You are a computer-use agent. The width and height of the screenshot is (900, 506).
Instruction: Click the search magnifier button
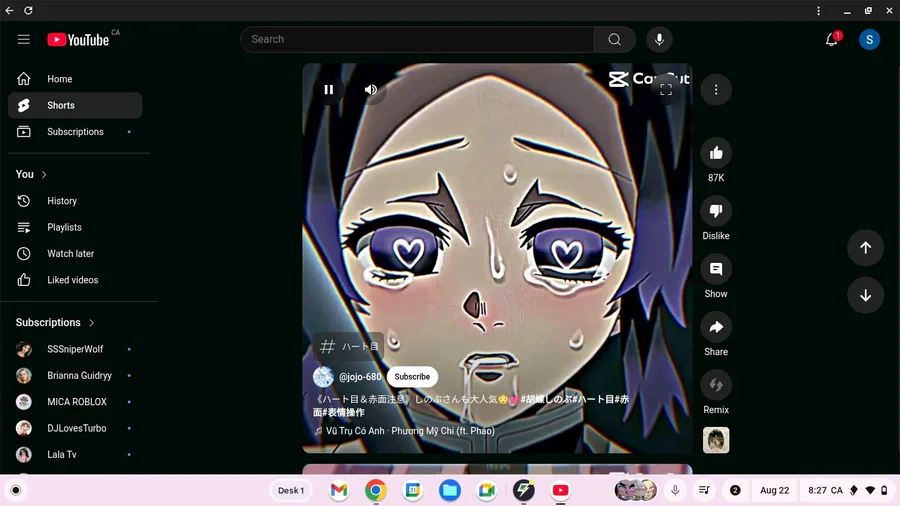614,39
